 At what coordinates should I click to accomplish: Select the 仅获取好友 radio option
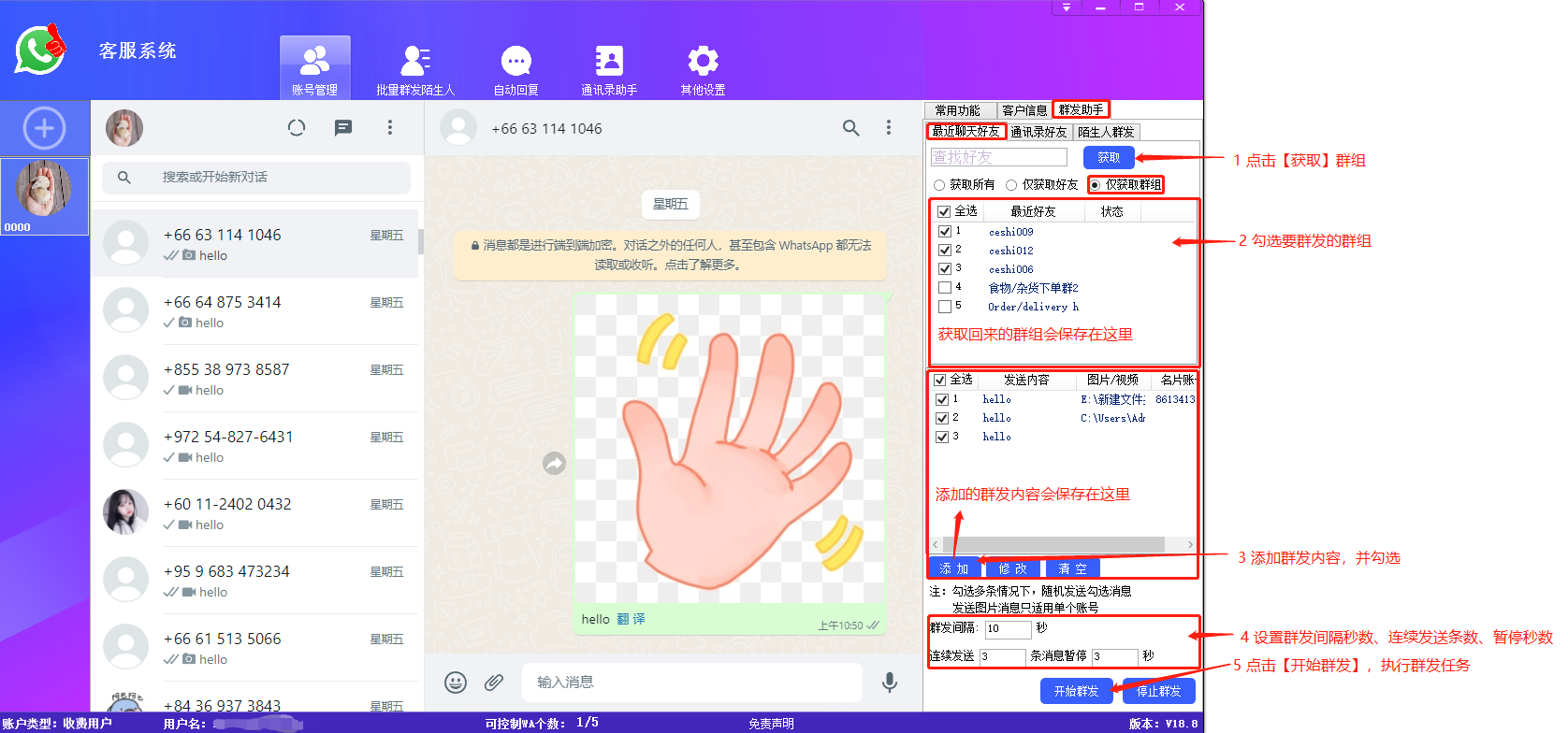pos(1042,185)
